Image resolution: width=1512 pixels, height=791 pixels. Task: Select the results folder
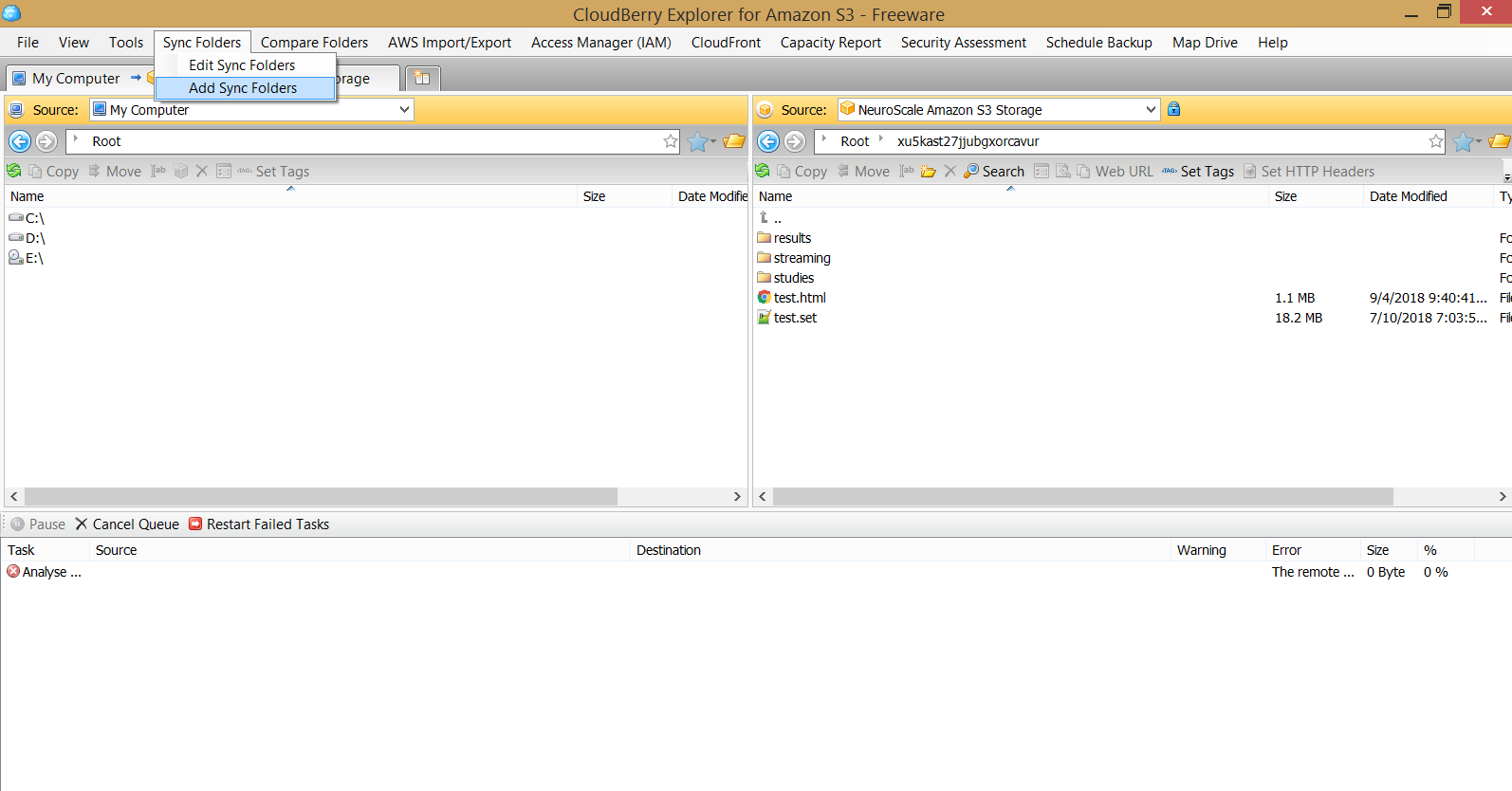784,238
